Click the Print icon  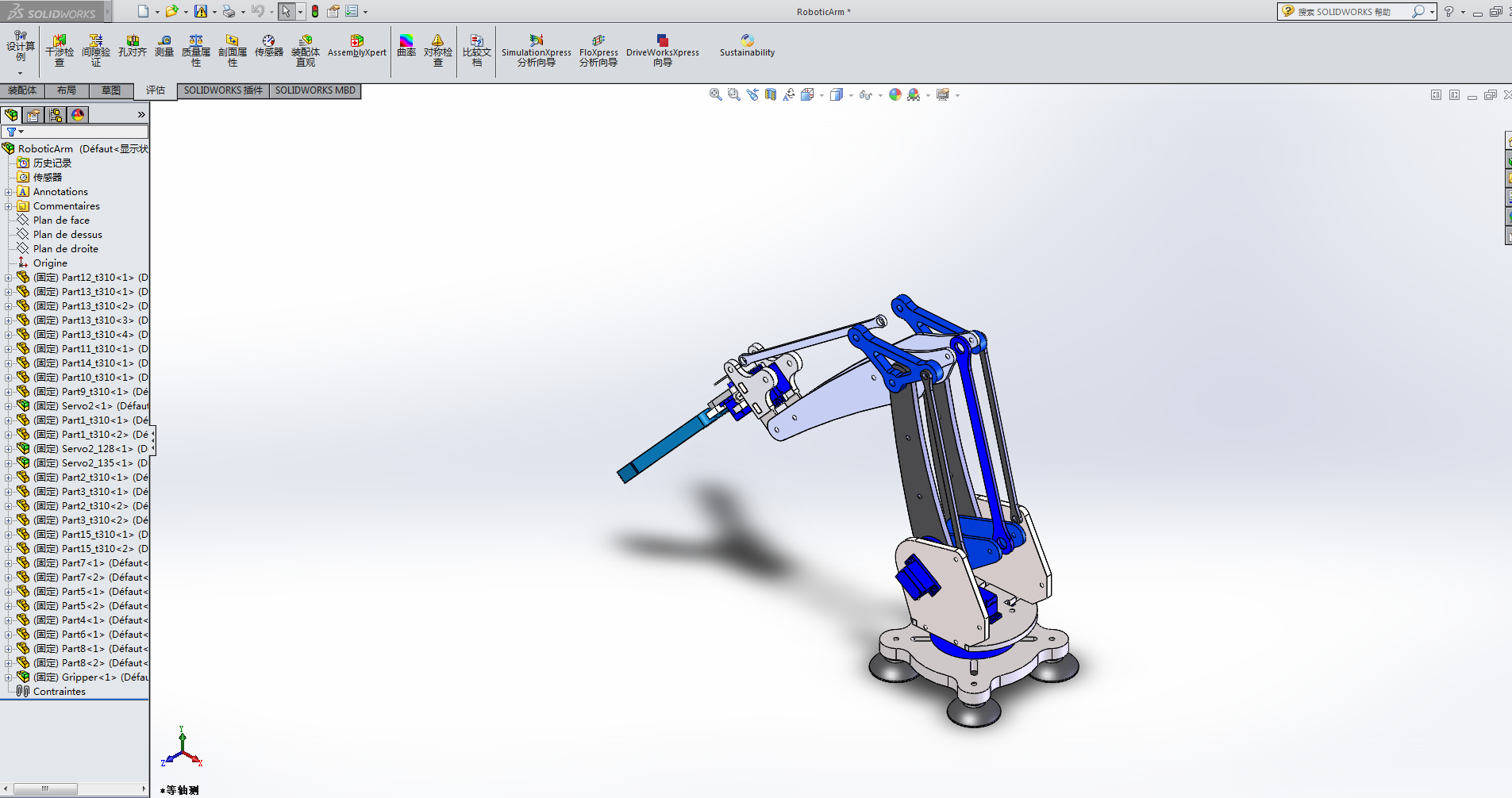(229, 11)
